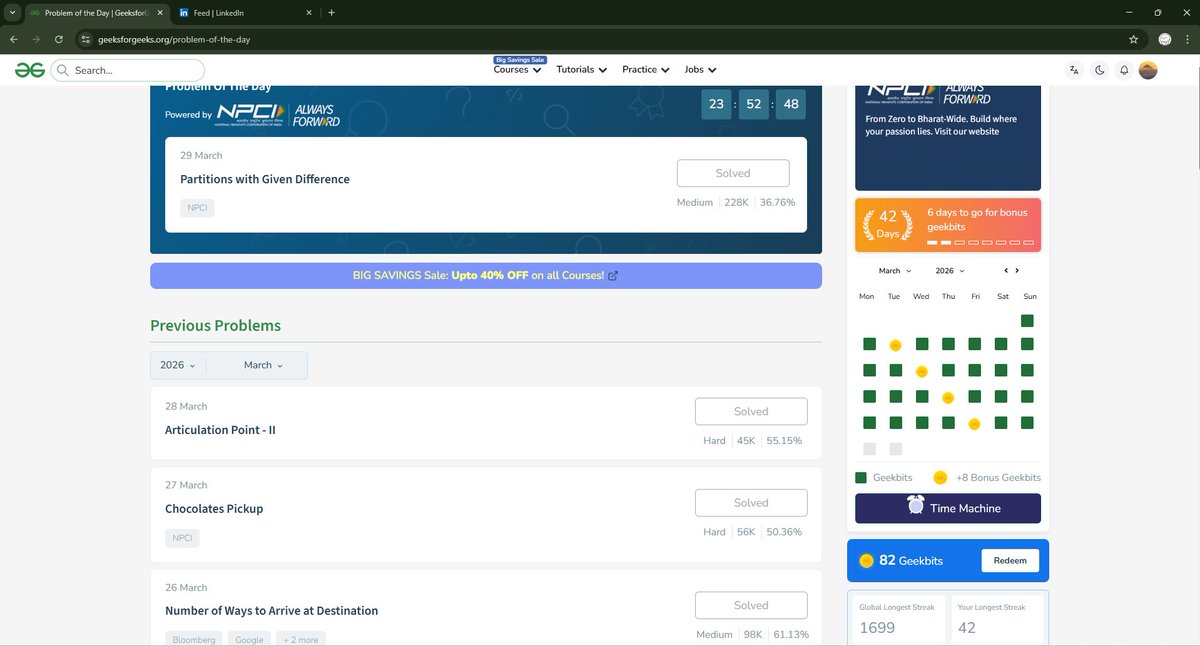
Task: Click the Search input field
Action: pos(127,70)
